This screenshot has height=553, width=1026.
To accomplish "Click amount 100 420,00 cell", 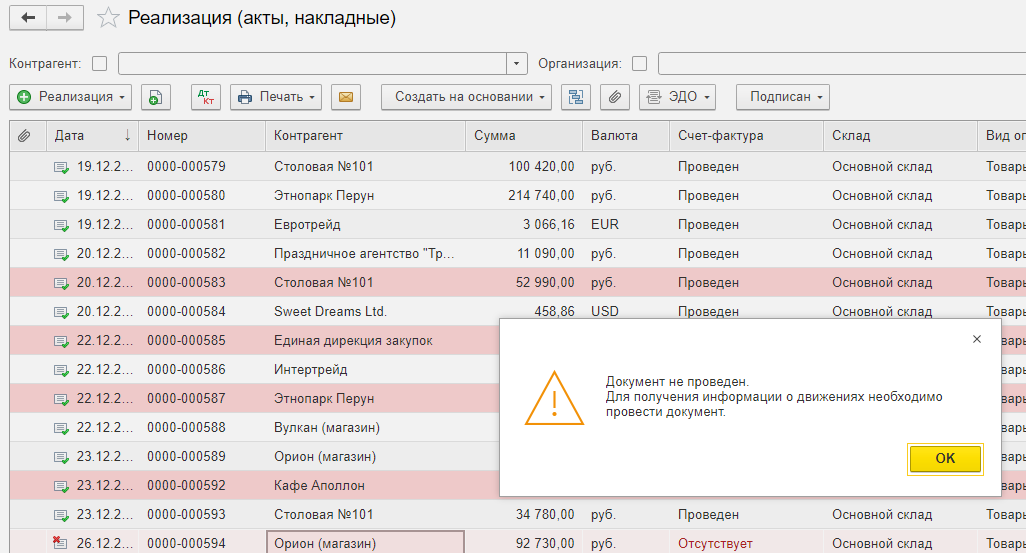I will coord(523,166).
